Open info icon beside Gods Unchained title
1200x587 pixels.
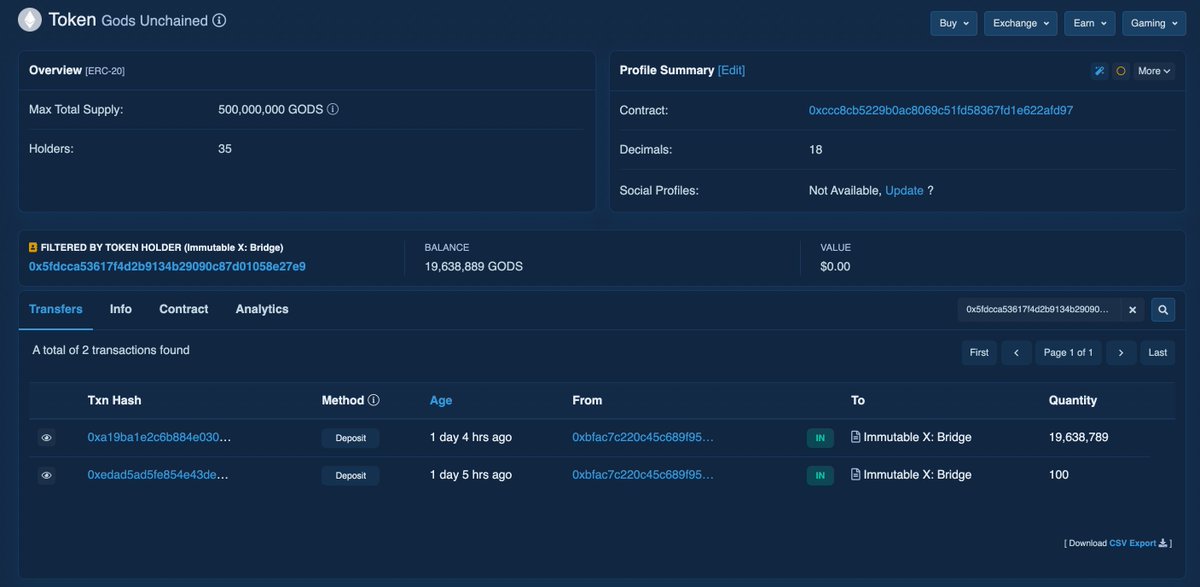(219, 21)
